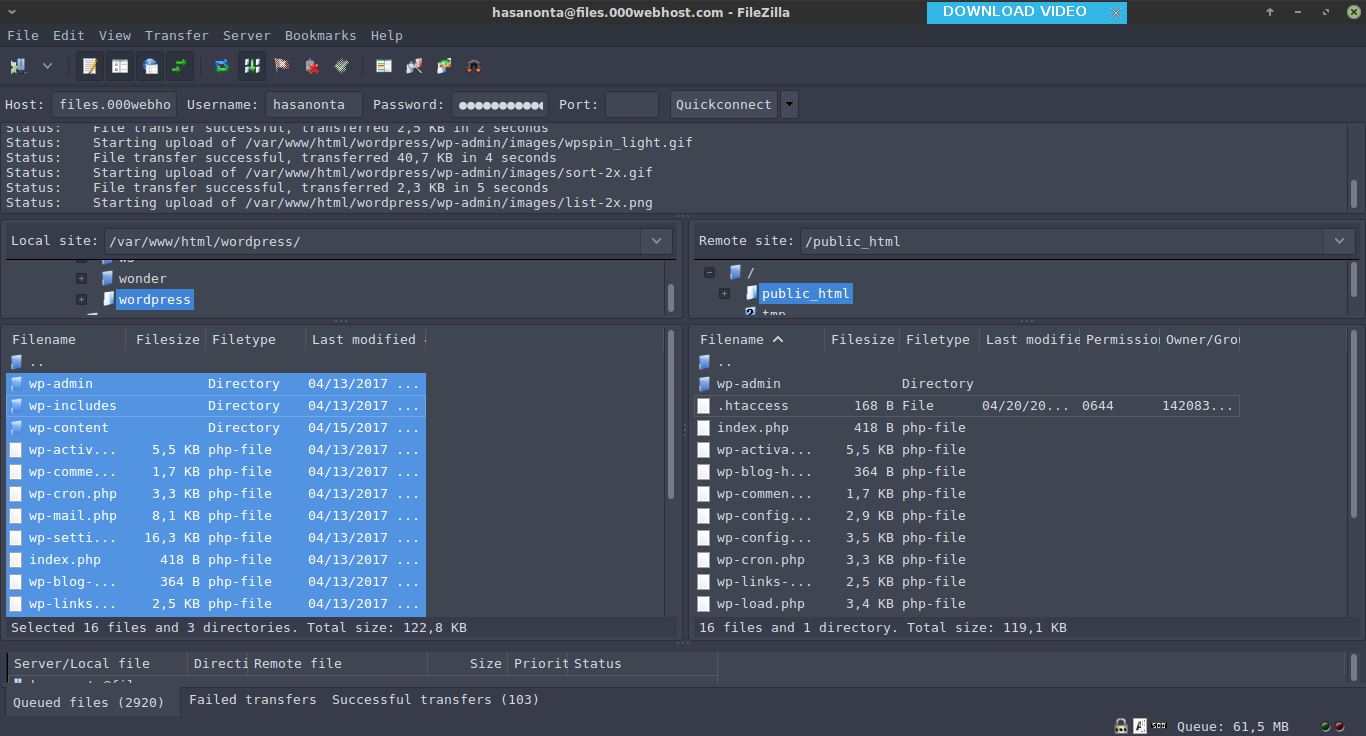The image size is (1366, 736).
Task: Expand the public_html node in remote tree
Action: tap(724, 293)
